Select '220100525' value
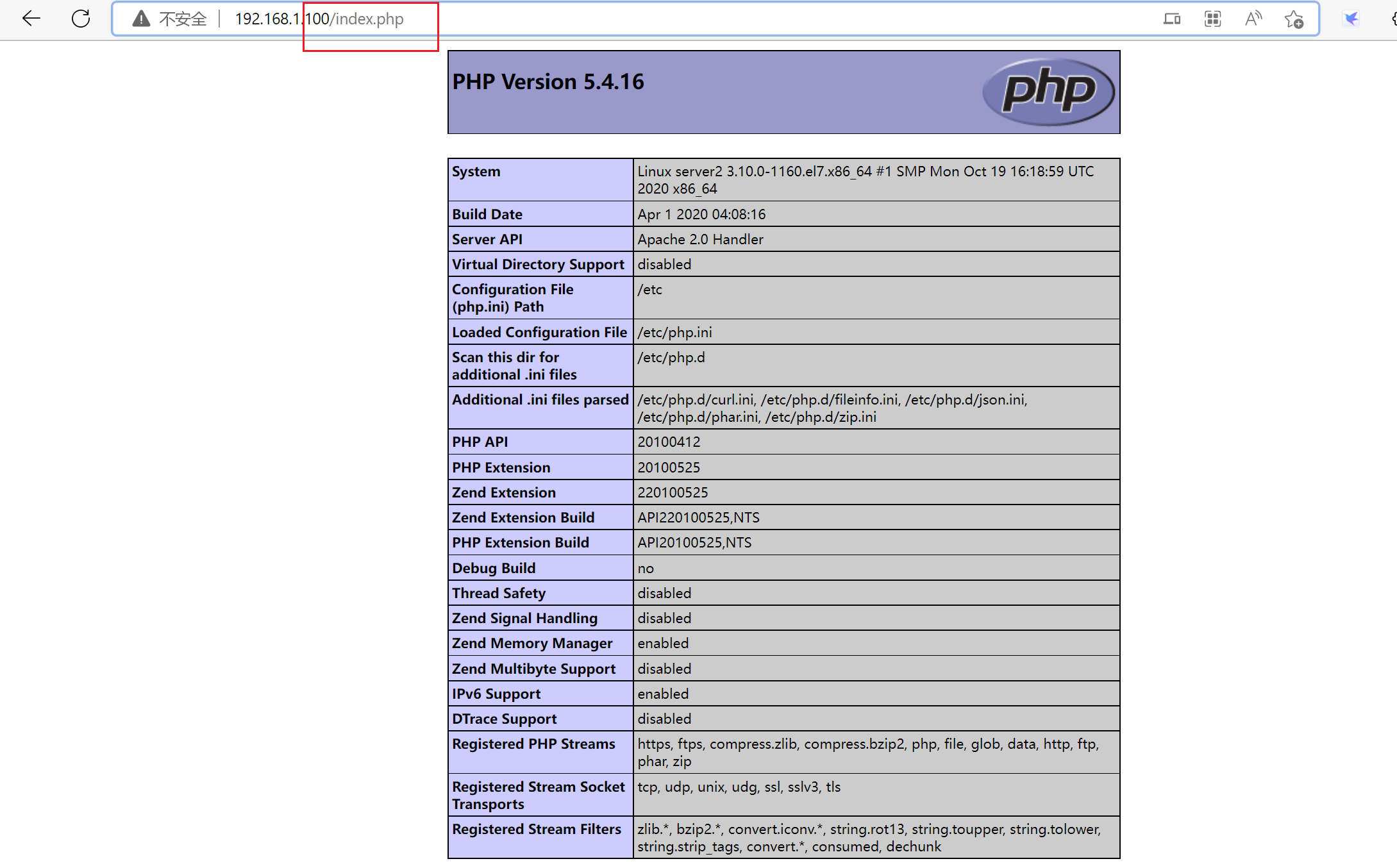 673,492
